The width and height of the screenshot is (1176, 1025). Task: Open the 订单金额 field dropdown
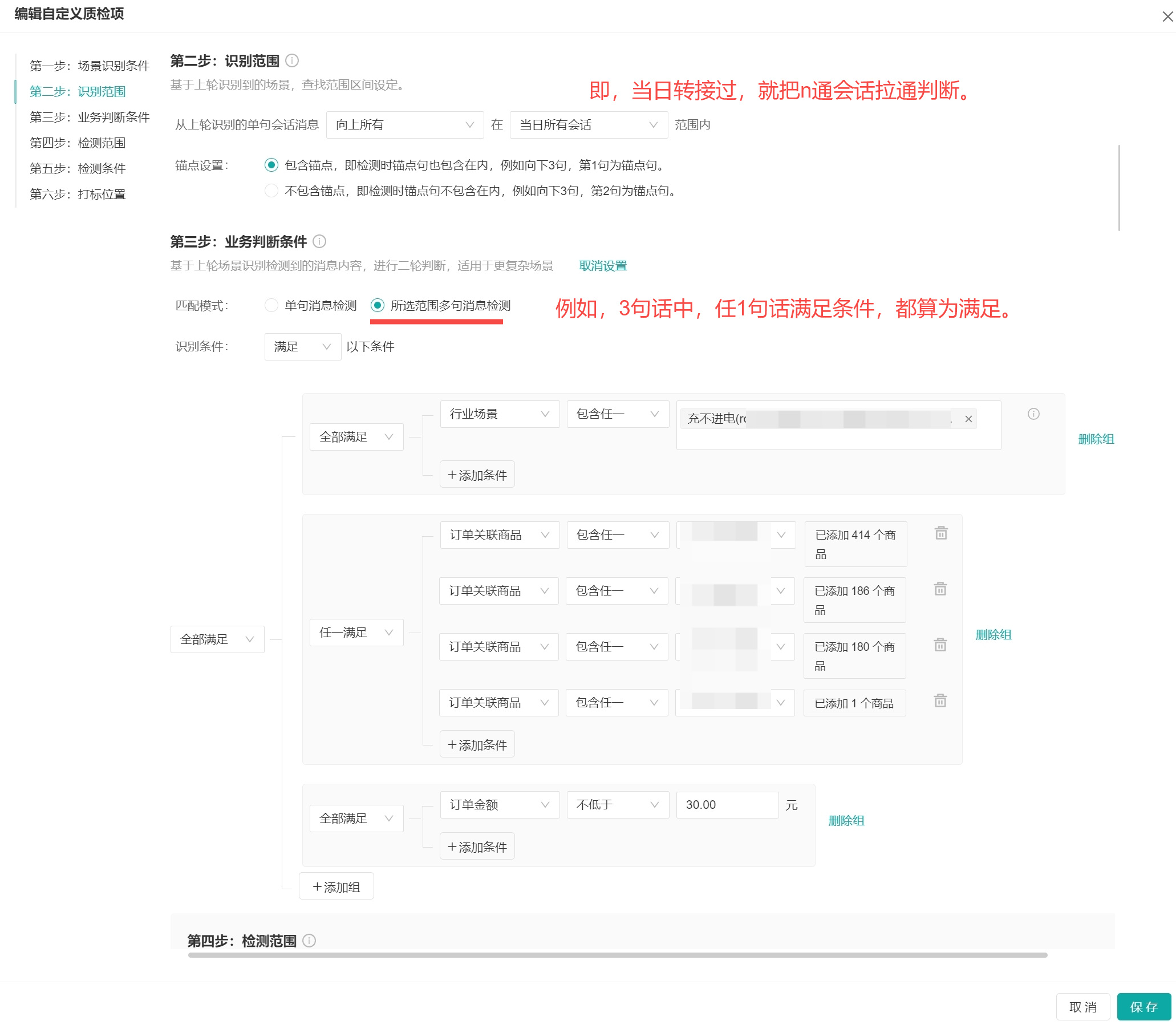pyautogui.click(x=500, y=805)
